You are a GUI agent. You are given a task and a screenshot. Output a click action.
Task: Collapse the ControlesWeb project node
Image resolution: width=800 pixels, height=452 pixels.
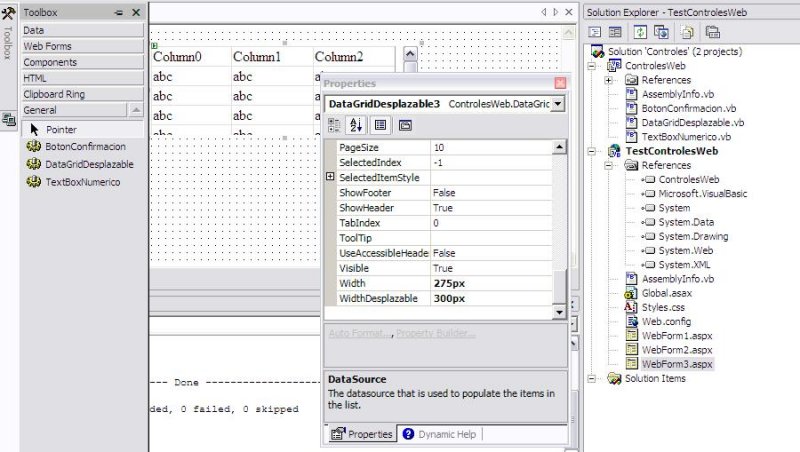[591, 66]
